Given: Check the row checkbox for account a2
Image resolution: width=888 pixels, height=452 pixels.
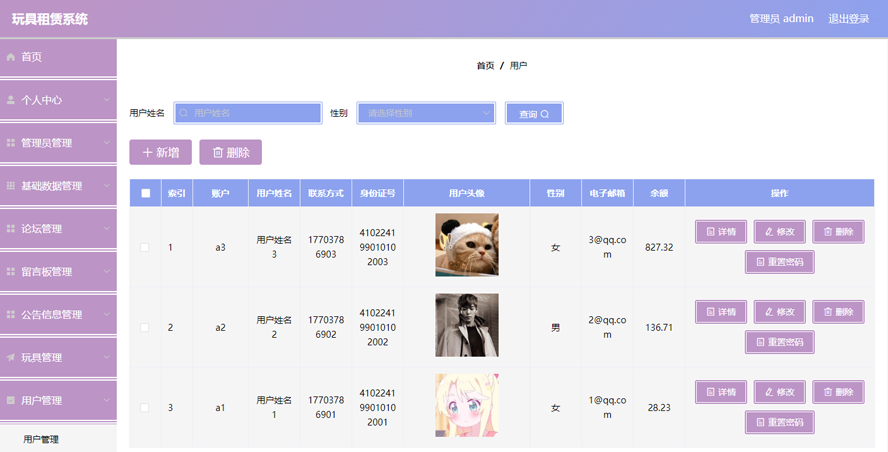Looking at the screenshot, I should (x=144, y=327).
